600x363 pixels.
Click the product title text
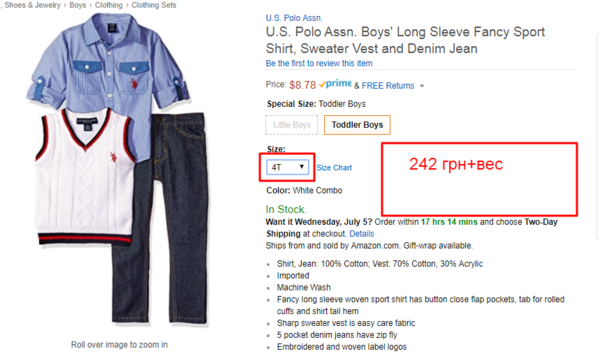405,40
